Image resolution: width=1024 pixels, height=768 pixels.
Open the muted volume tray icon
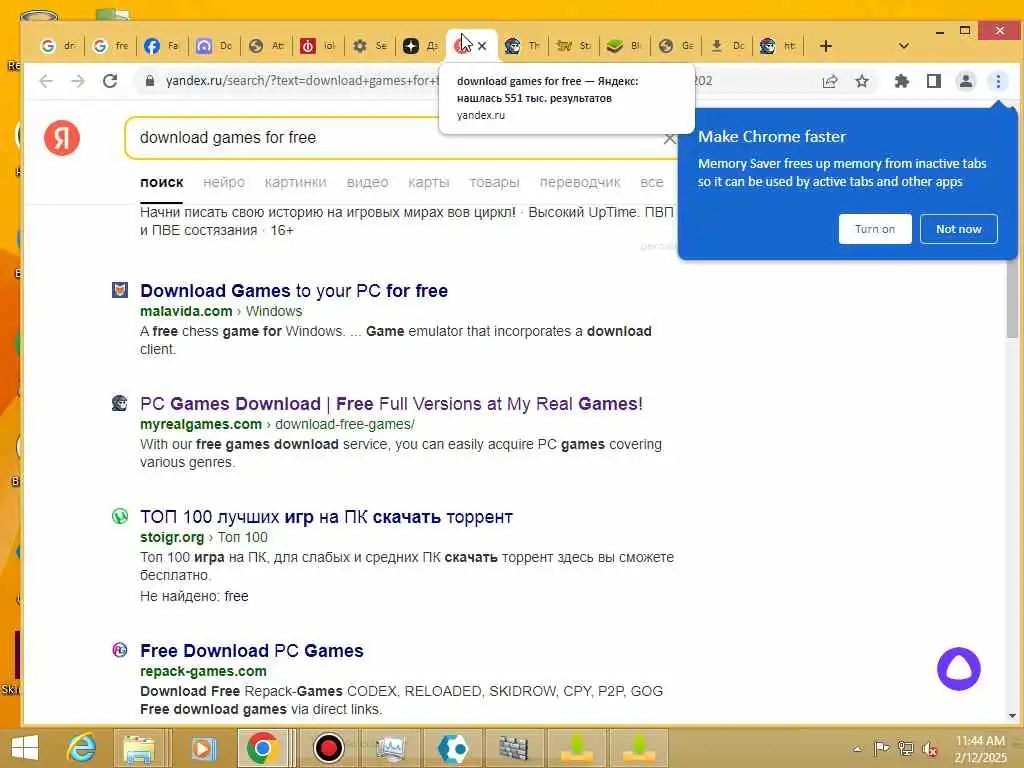pos(929,748)
